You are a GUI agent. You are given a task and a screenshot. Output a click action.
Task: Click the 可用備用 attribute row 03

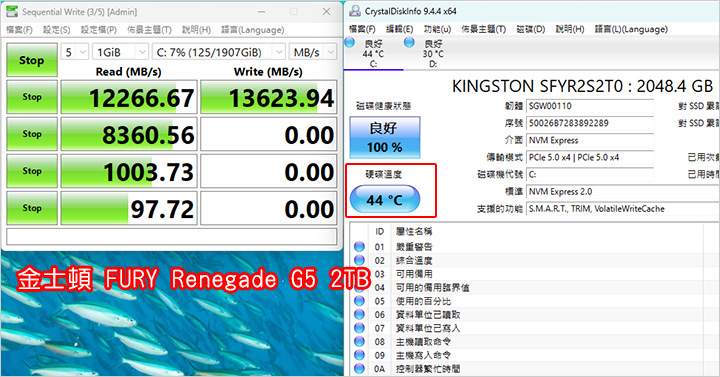pos(535,274)
